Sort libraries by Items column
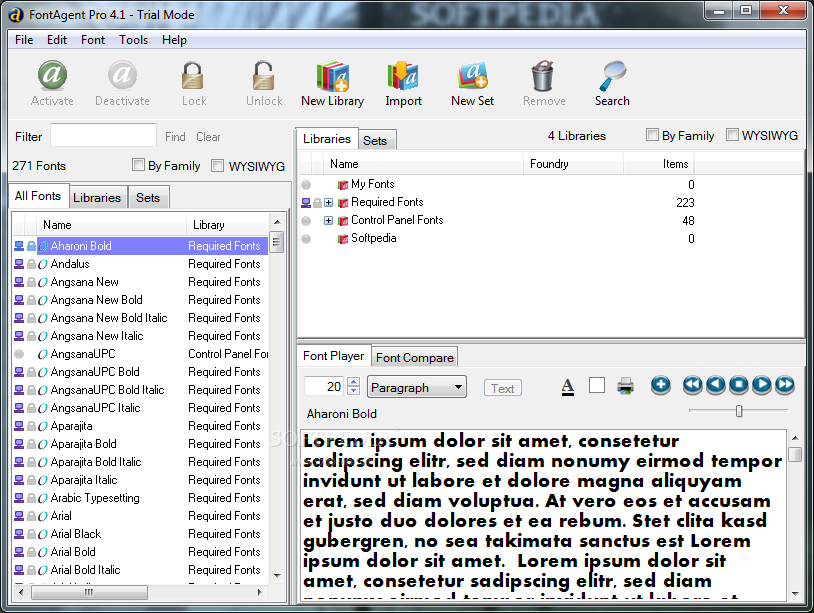This screenshot has height=613, width=814. (659, 164)
